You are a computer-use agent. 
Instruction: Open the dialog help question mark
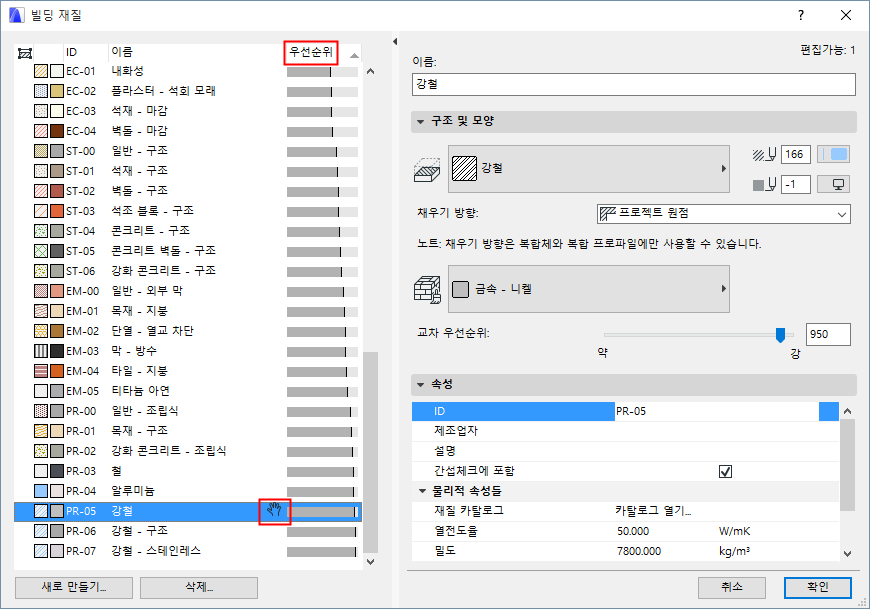coord(801,16)
